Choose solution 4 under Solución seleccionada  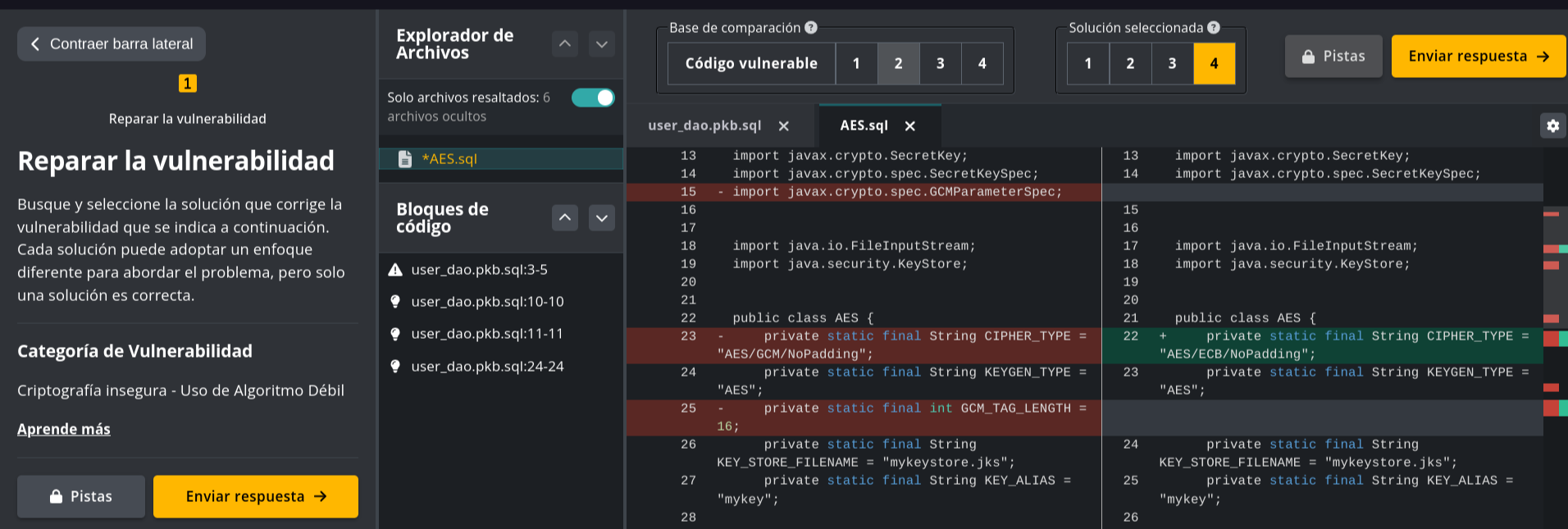coord(1214,63)
